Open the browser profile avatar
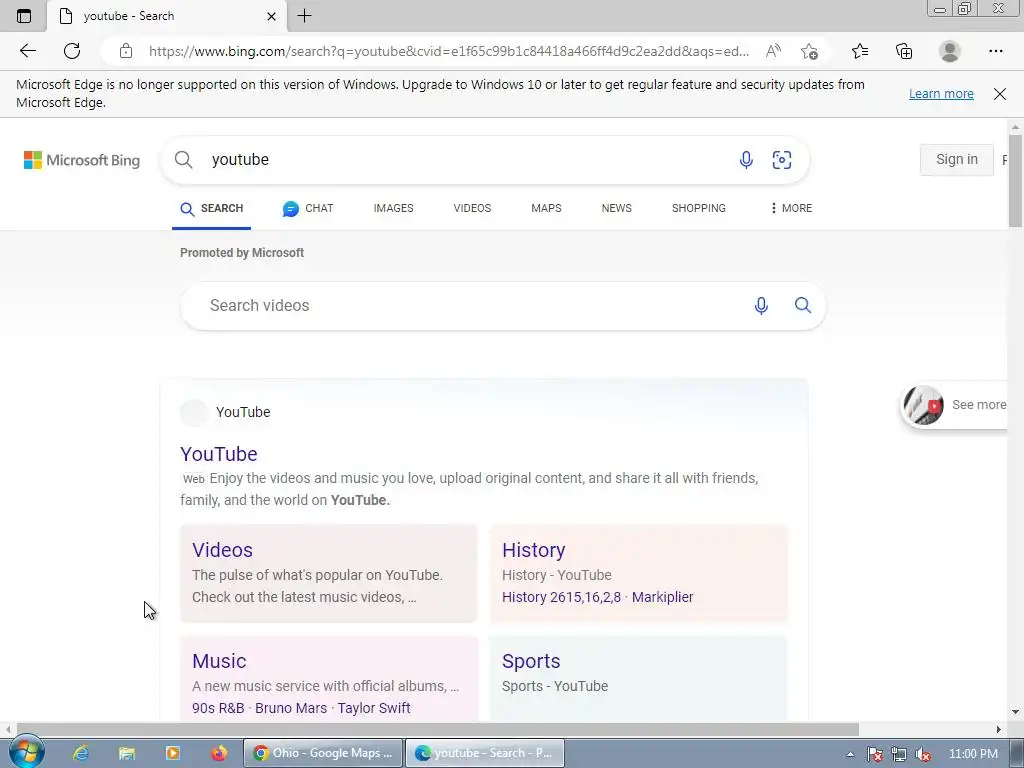The width and height of the screenshot is (1024, 768). pos(950,51)
